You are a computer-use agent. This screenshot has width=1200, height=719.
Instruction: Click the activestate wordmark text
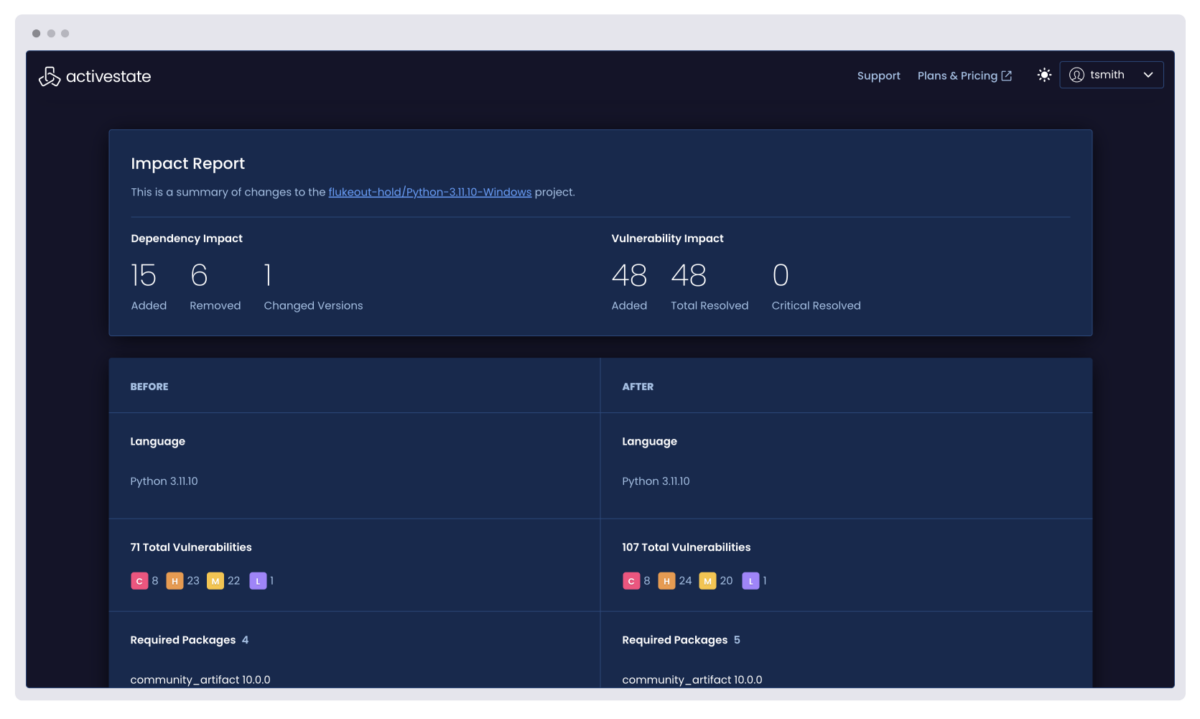[108, 76]
